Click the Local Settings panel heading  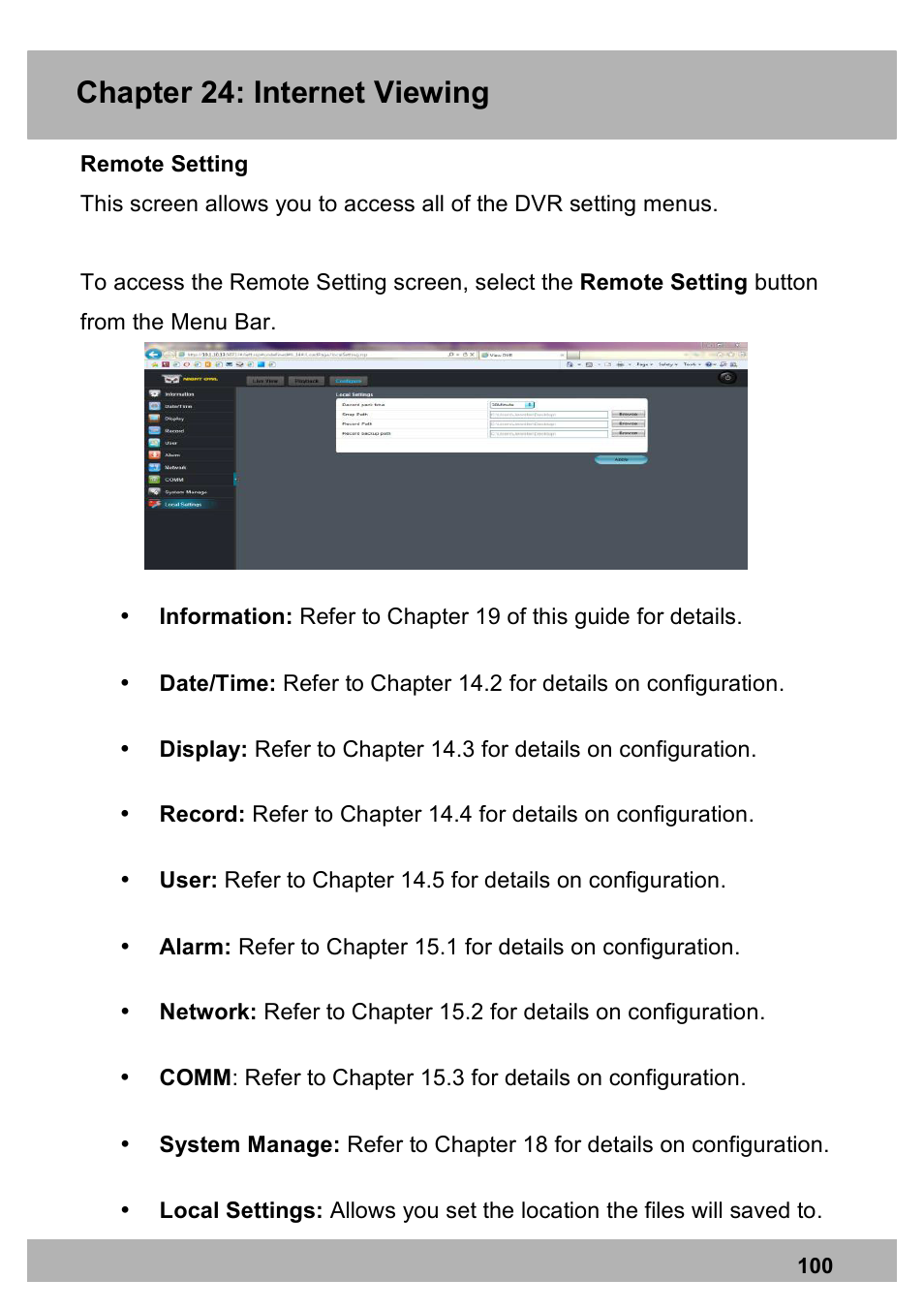point(354,394)
